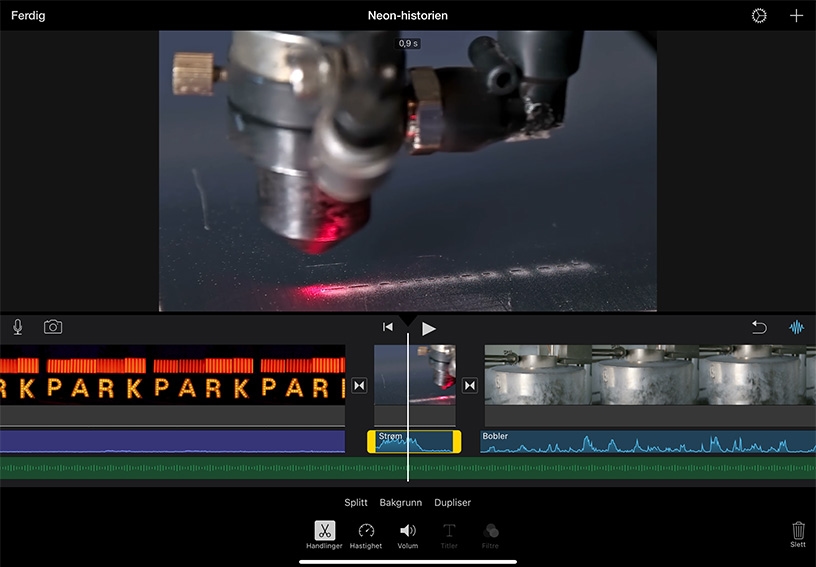816x567 pixels.
Task: Record voiceover with microphone icon
Action: tap(18, 327)
